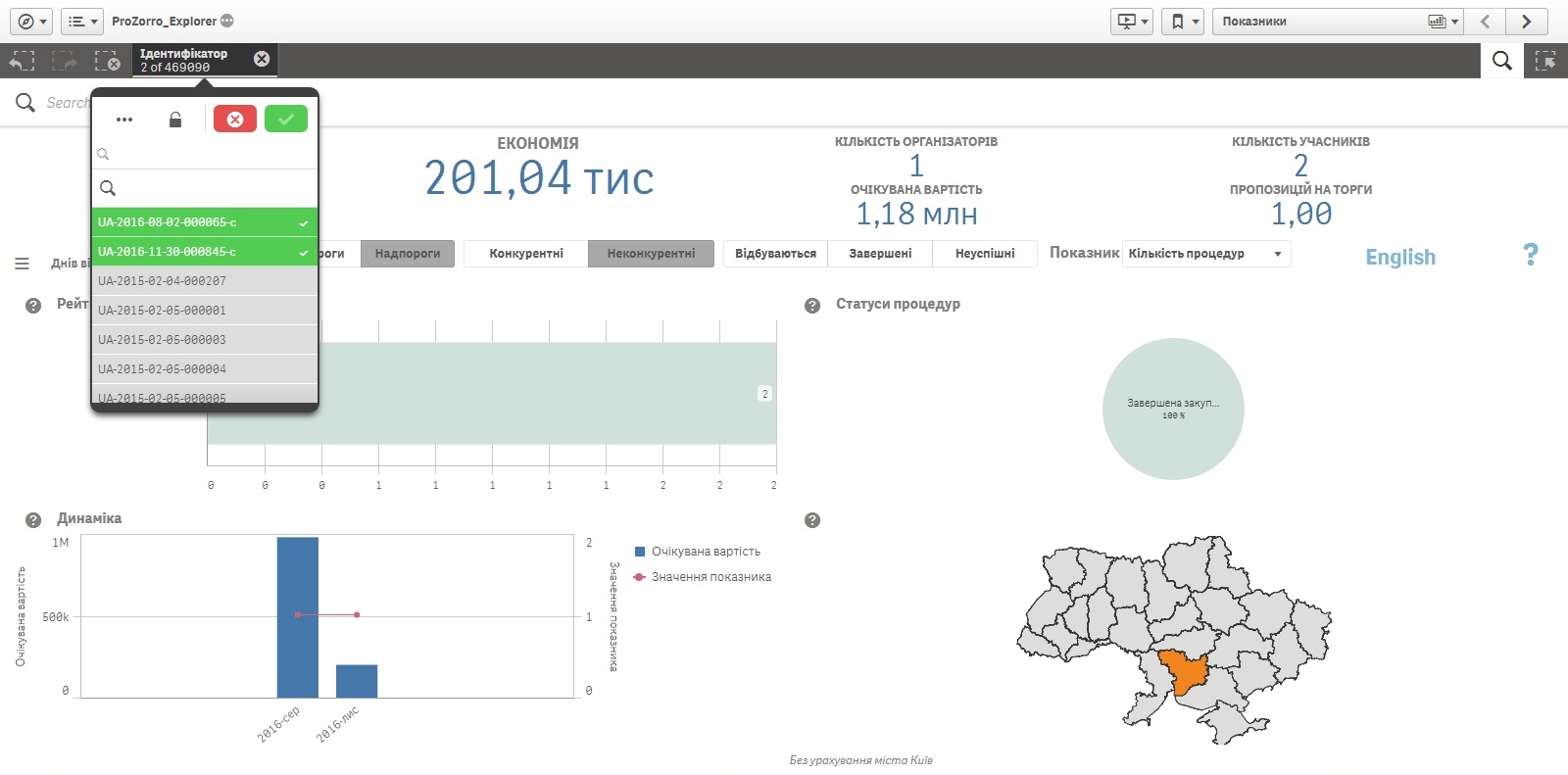The image size is (1568, 775).
Task: Click the large blue question mark help
Action: (1530, 255)
